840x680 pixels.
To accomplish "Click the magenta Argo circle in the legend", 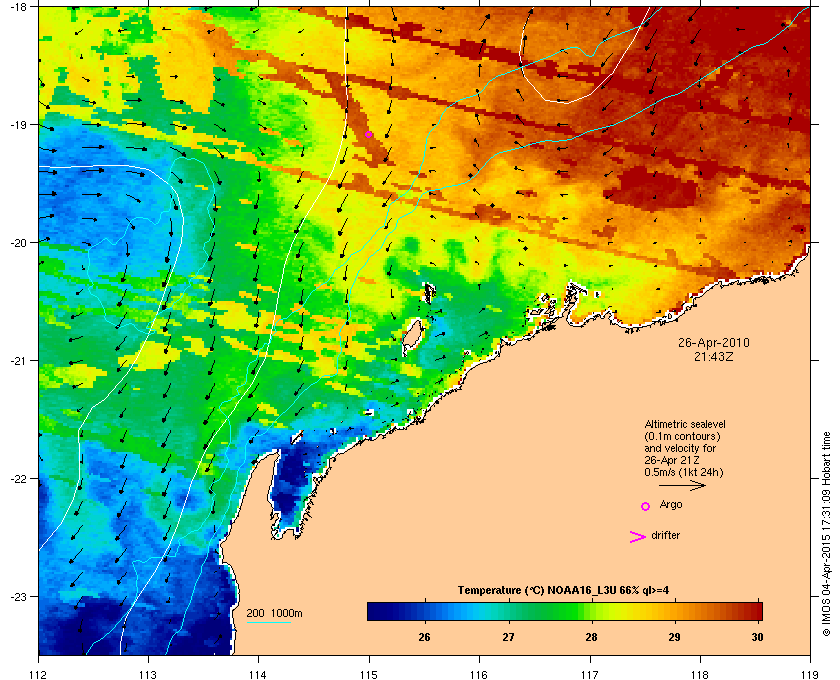I will click(646, 506).
